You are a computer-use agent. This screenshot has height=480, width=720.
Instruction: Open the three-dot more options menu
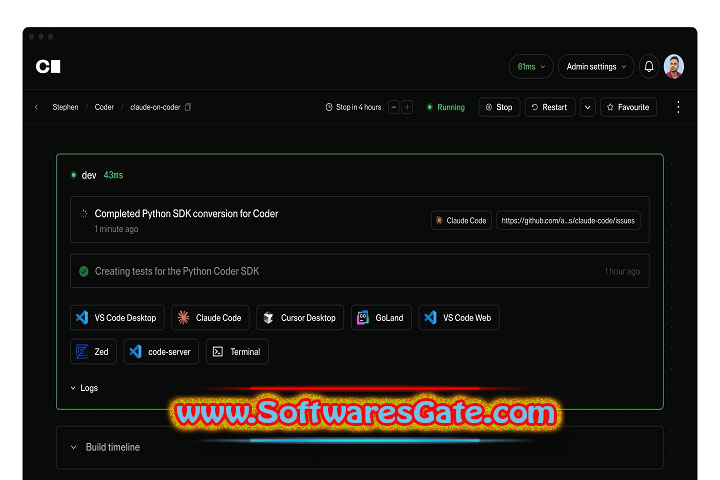tap(678, 107)
